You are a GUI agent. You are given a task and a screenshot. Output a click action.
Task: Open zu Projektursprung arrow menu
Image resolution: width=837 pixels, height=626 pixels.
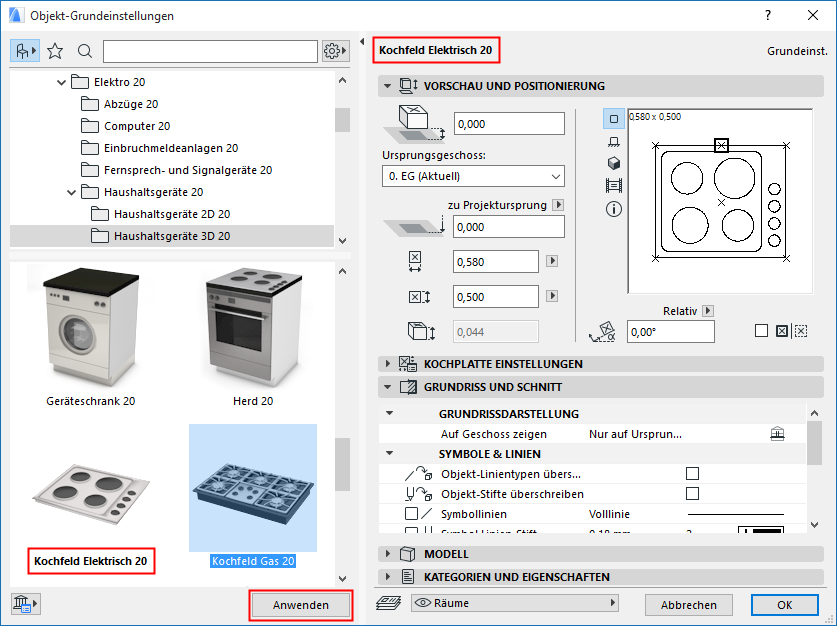coord(558,205)
